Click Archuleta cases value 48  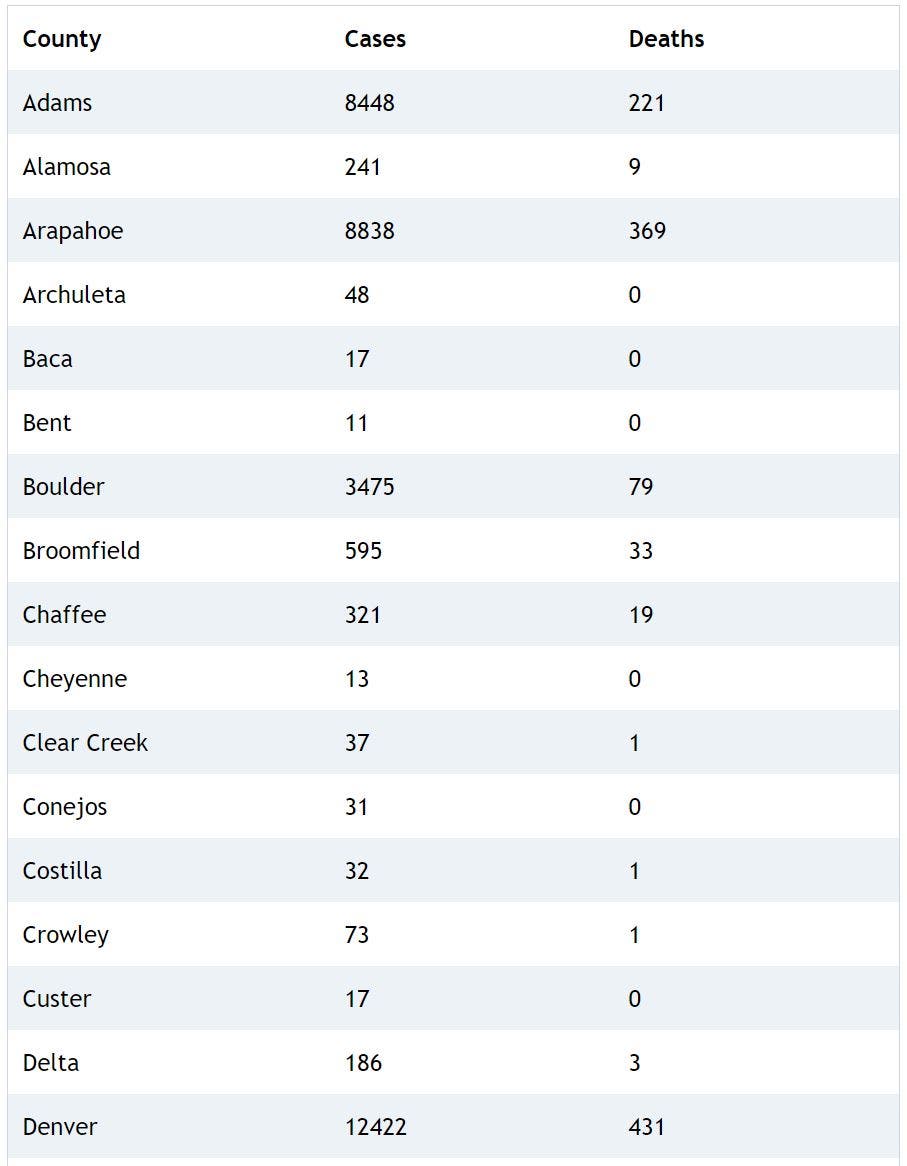pos(357,295)
